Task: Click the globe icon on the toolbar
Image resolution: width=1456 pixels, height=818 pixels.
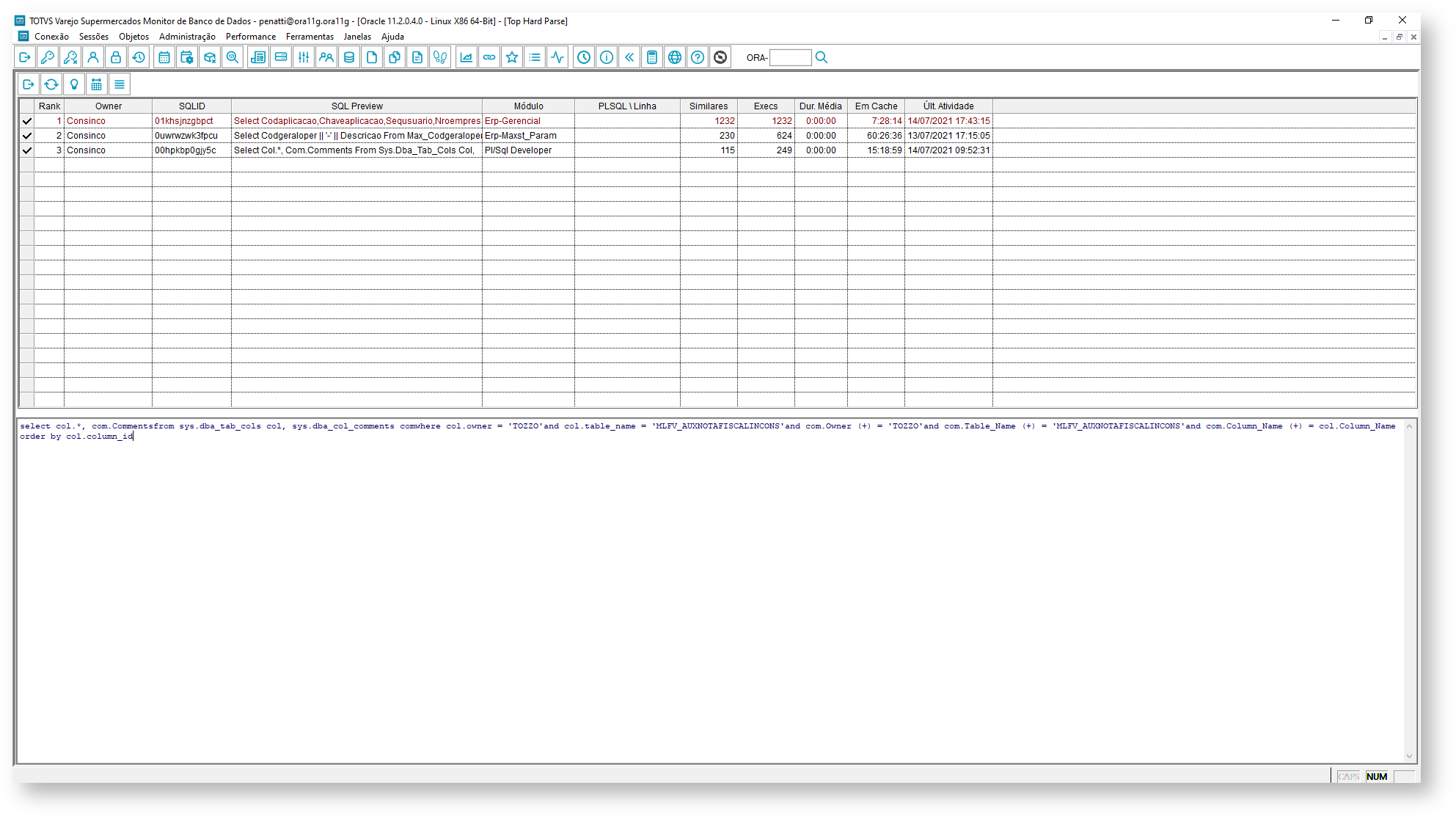Action: tap(674, 56)
